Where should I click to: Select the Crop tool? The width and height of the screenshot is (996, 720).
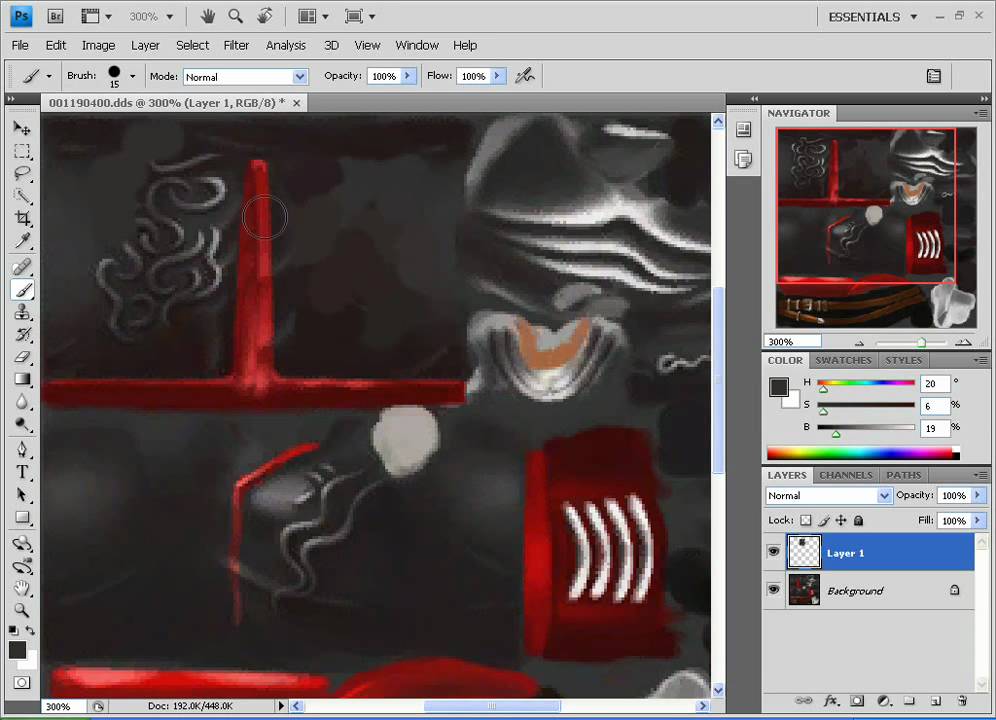click(22, 218)
